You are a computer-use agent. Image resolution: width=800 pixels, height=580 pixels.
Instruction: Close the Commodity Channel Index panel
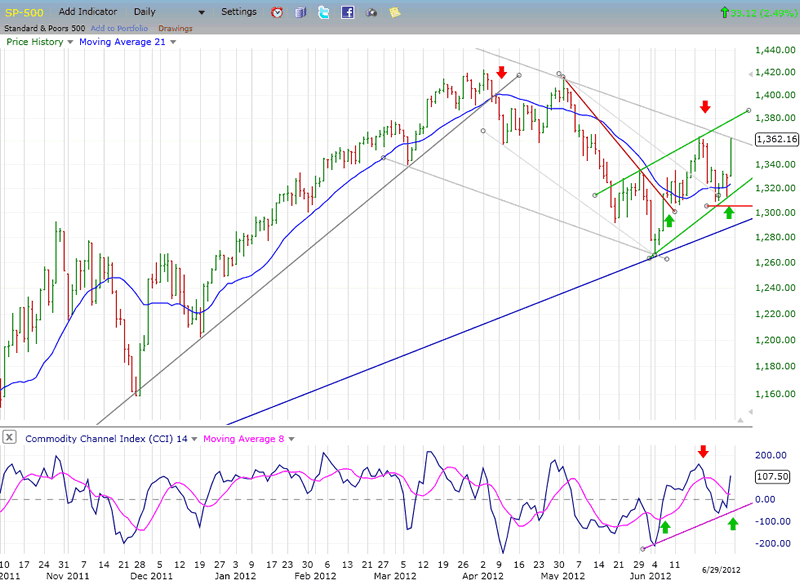coord(9,437)
